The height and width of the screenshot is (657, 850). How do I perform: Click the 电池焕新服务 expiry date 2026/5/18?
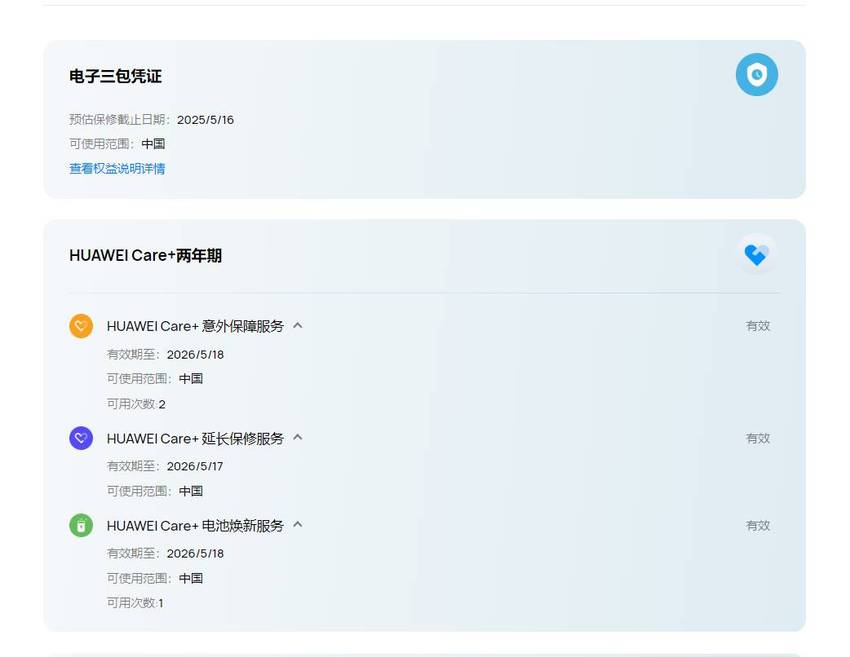(195, 553)
